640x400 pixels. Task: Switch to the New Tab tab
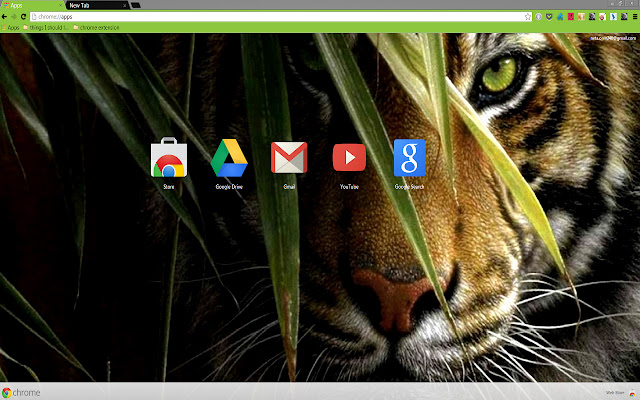97,5
